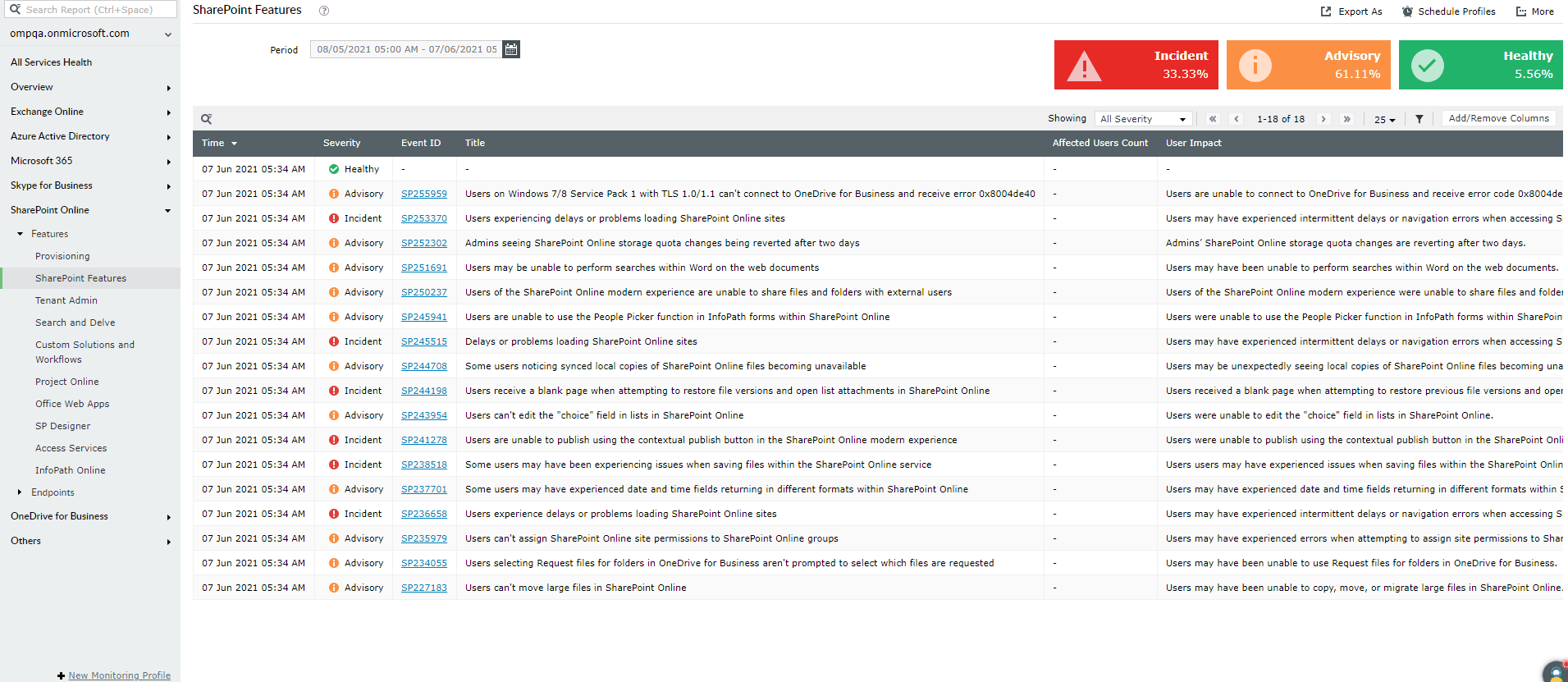Go to the previous page of results

pos(1237,119)
